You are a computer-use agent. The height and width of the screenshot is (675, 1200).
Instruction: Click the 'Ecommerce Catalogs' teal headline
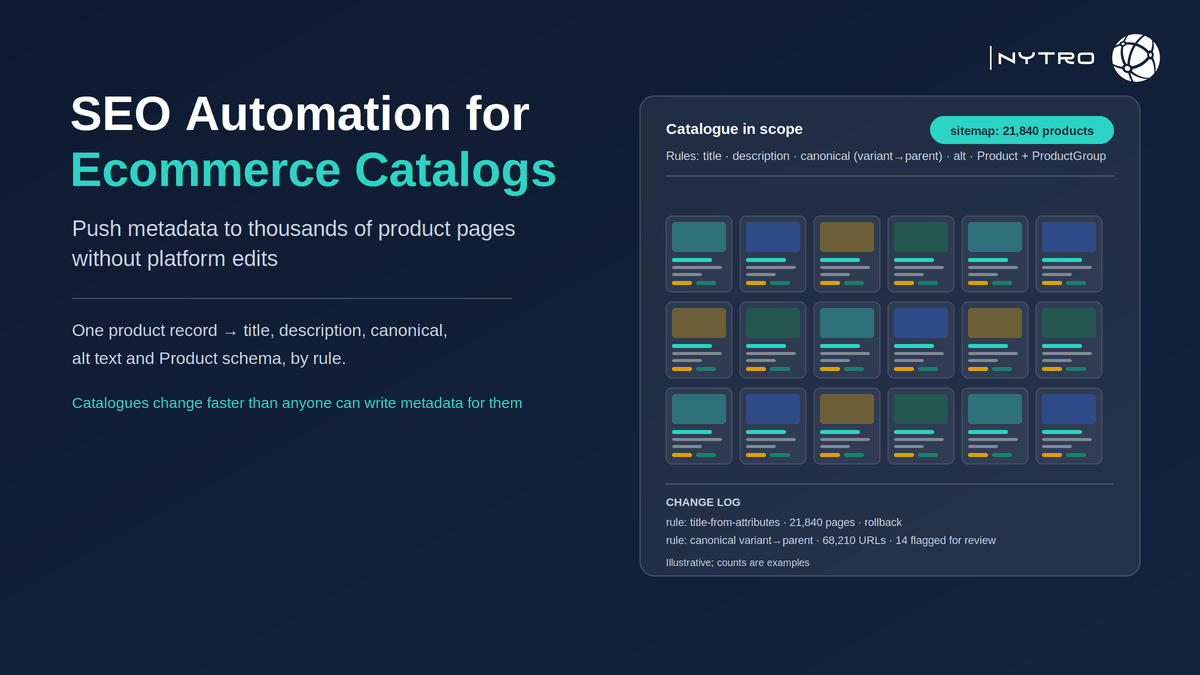(x=313, y=169)
